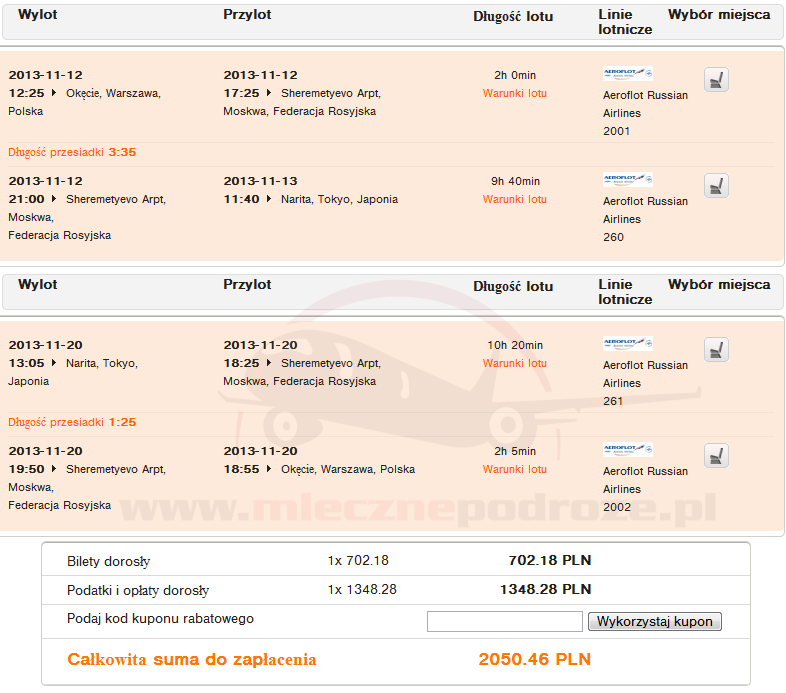Click Aeroflot logo on Moscow–Warsaw 19:50 flight
Screen dimensions: 786x693
627,450
